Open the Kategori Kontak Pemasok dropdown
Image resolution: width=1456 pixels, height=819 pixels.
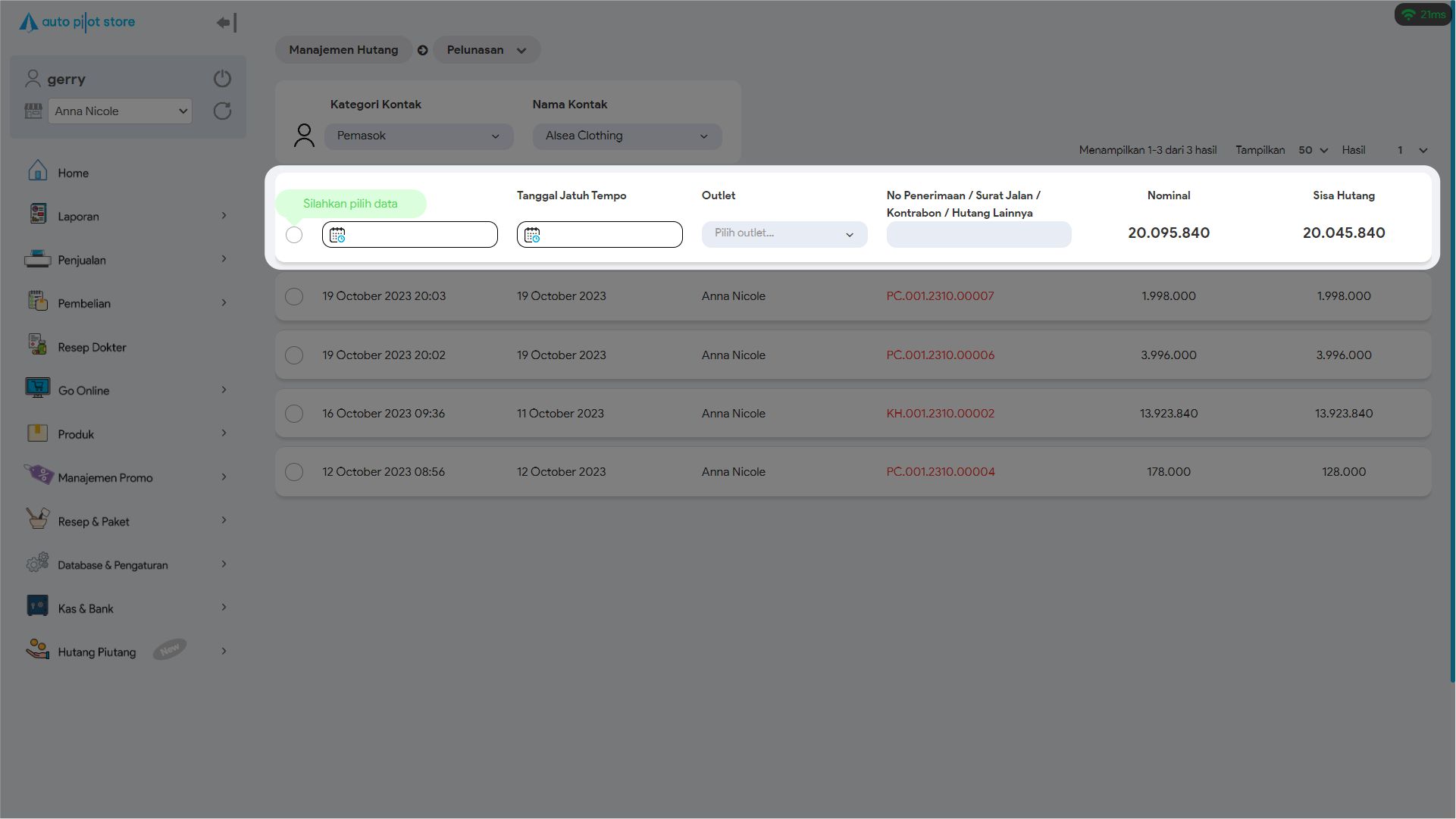click(x=418, y=136)
